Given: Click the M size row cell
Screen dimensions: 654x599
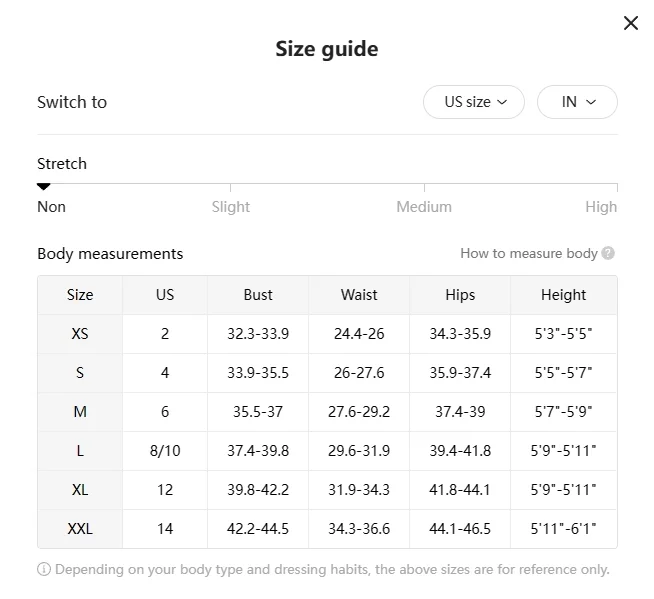Looking at the screenshot, I should pyautogui.click(x=80, y=412).
